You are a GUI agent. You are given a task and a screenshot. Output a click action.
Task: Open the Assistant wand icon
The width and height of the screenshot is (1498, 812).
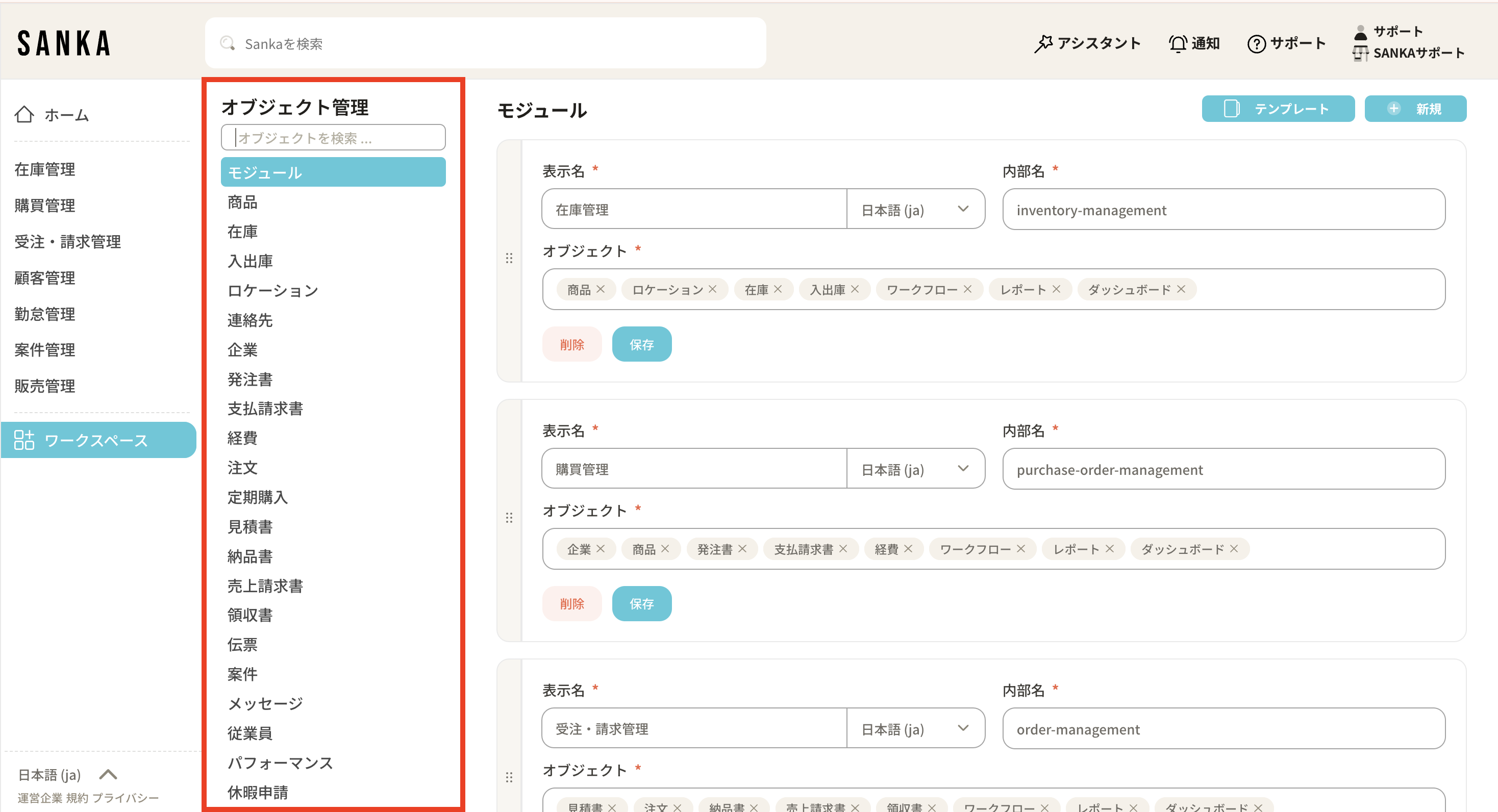pos(1044,43)
